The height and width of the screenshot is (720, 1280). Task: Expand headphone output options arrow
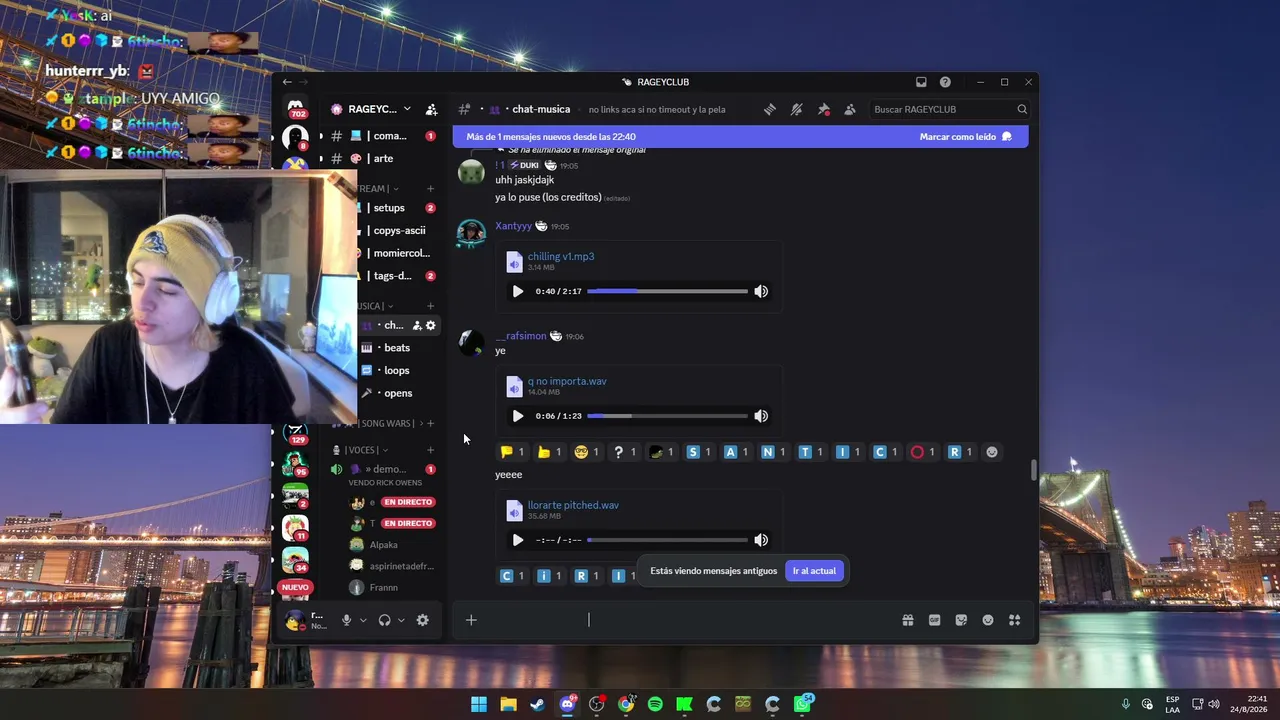[401, 620]
